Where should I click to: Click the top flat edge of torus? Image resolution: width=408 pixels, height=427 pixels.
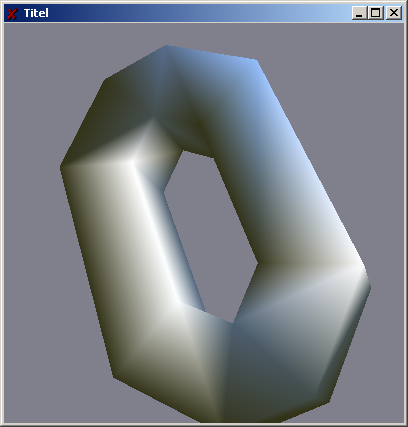click(211, 52)
